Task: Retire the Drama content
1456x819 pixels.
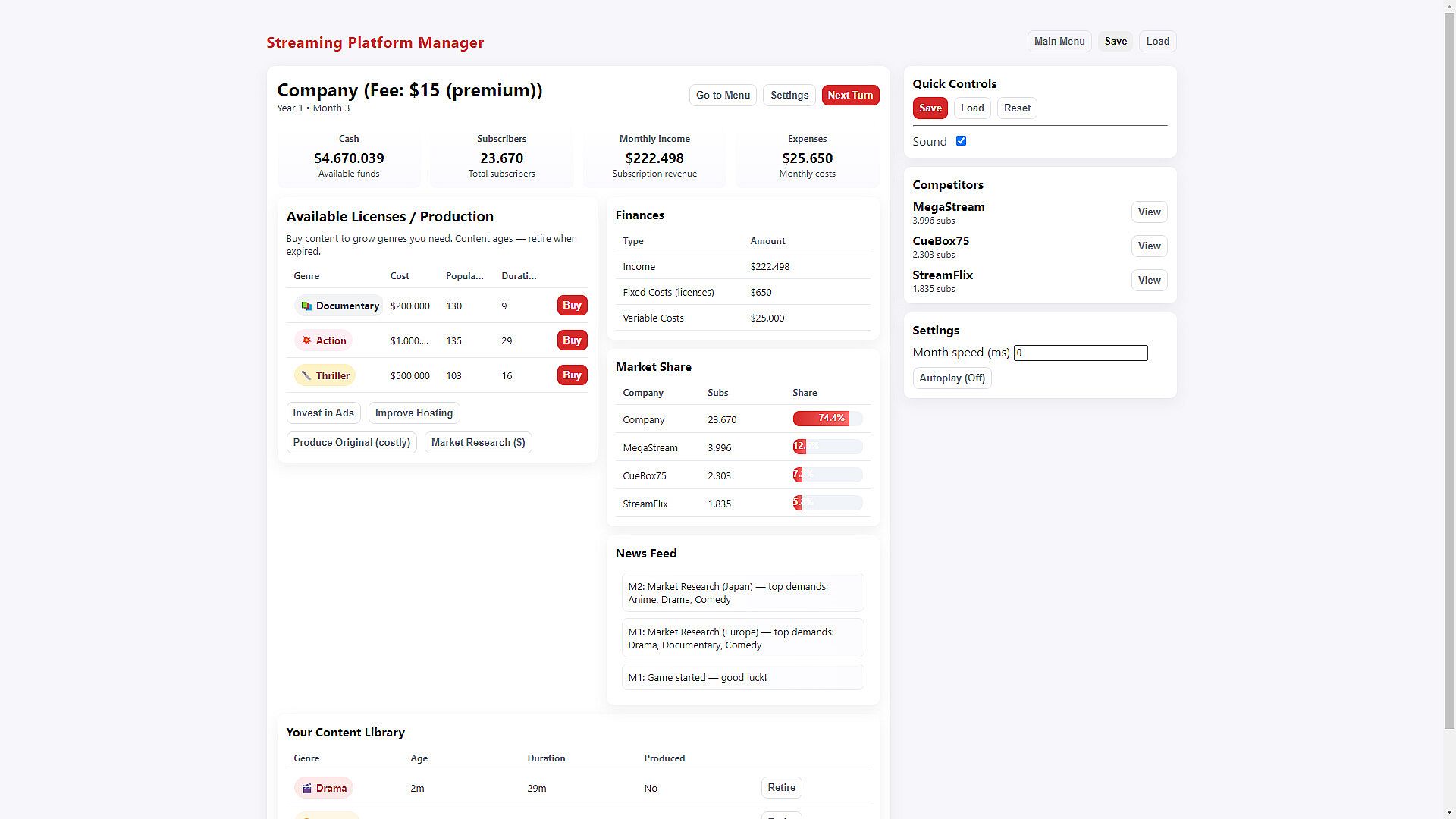Action: click(x=781, y=788)
